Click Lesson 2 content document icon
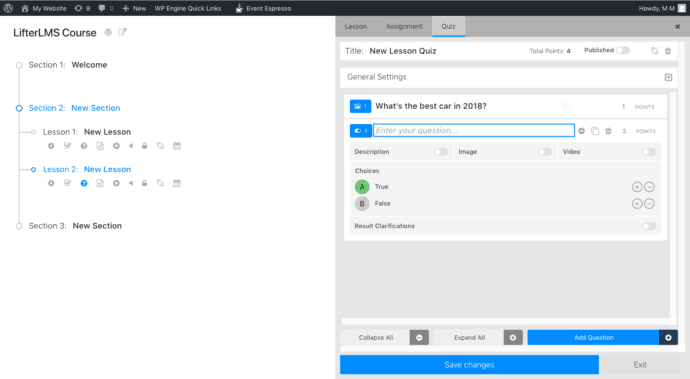The width and height of the screenshot is (690, 379). click(x=100, y=183)
